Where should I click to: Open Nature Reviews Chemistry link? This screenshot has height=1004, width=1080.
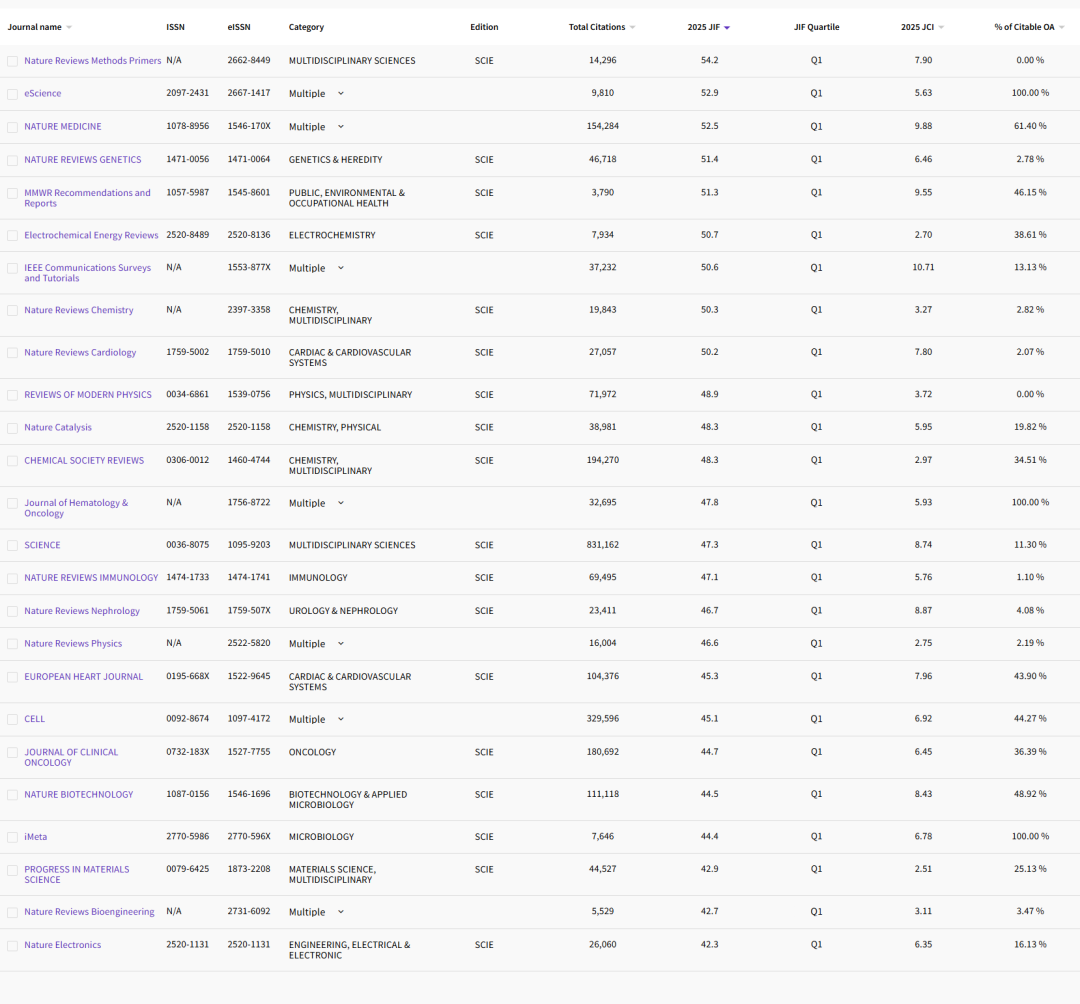[79, 311]
